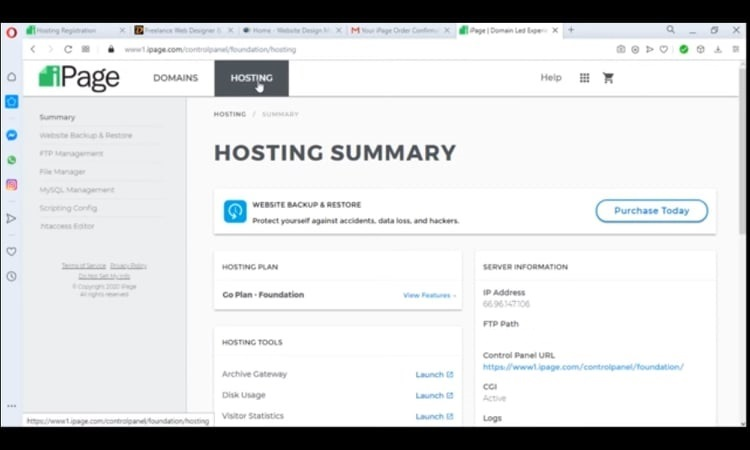Viewport: 750px width, 450px height.
Task: Click HOSTING in the breadcrumb
Action: point(230,114)
